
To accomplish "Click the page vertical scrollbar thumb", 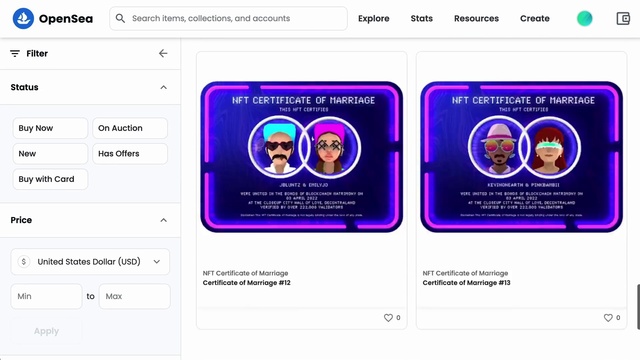I will [x=638, y=307].
